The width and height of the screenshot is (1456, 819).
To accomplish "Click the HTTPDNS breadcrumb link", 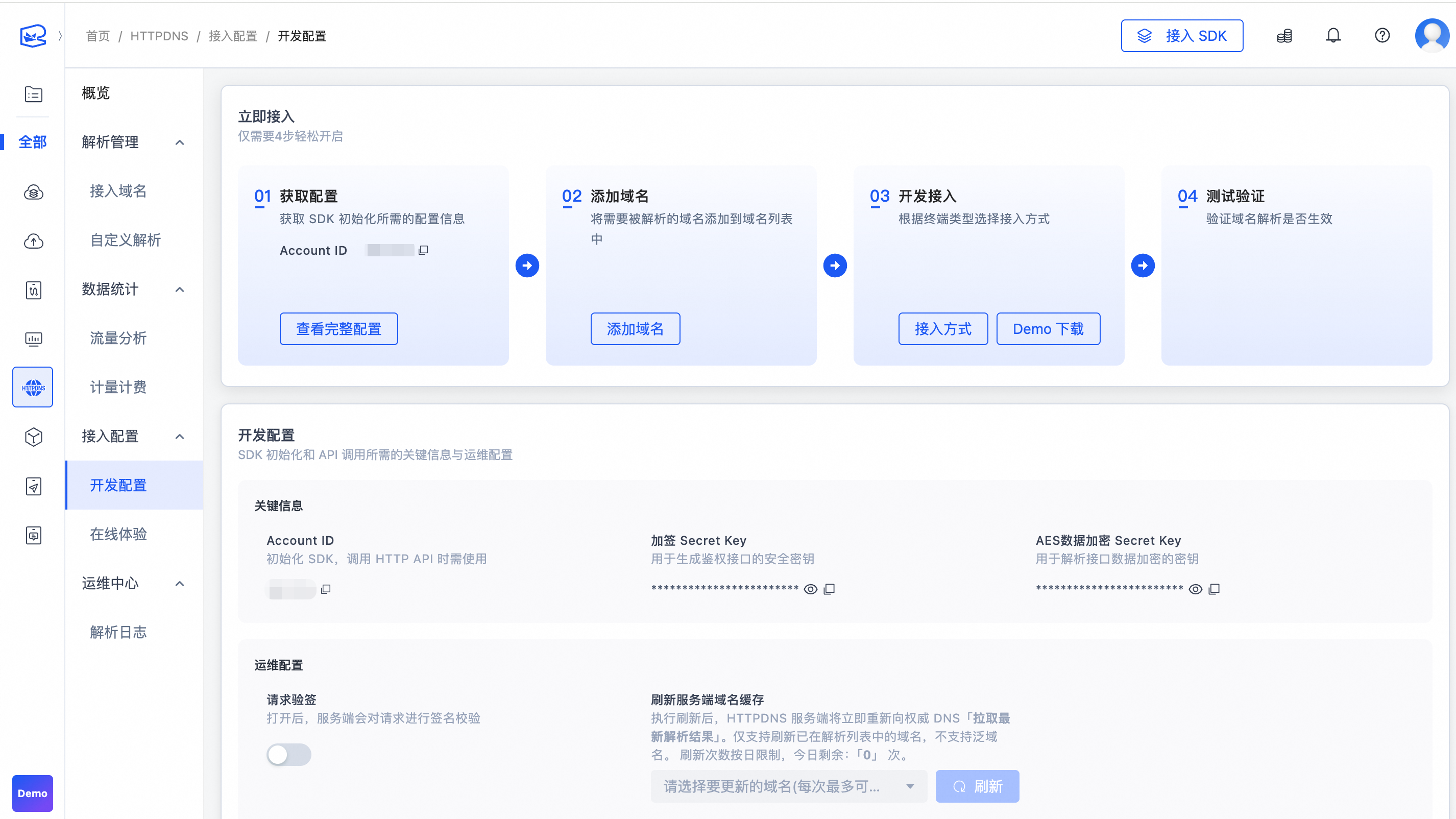I will click(159, 36).
